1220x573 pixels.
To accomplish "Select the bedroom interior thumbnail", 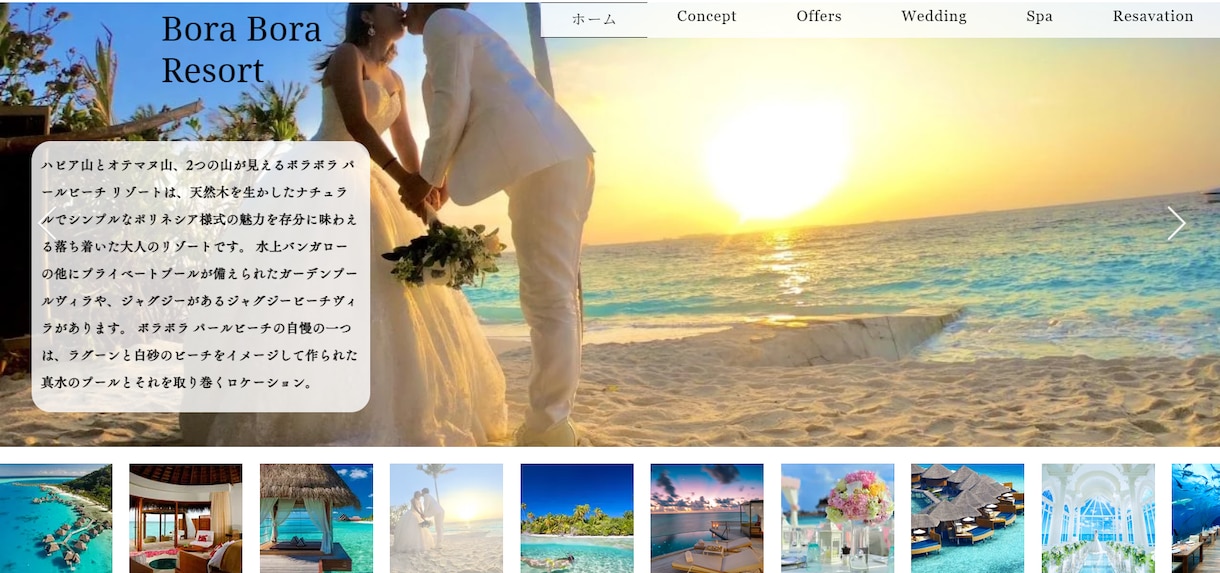I will click(x=186, y=518).
